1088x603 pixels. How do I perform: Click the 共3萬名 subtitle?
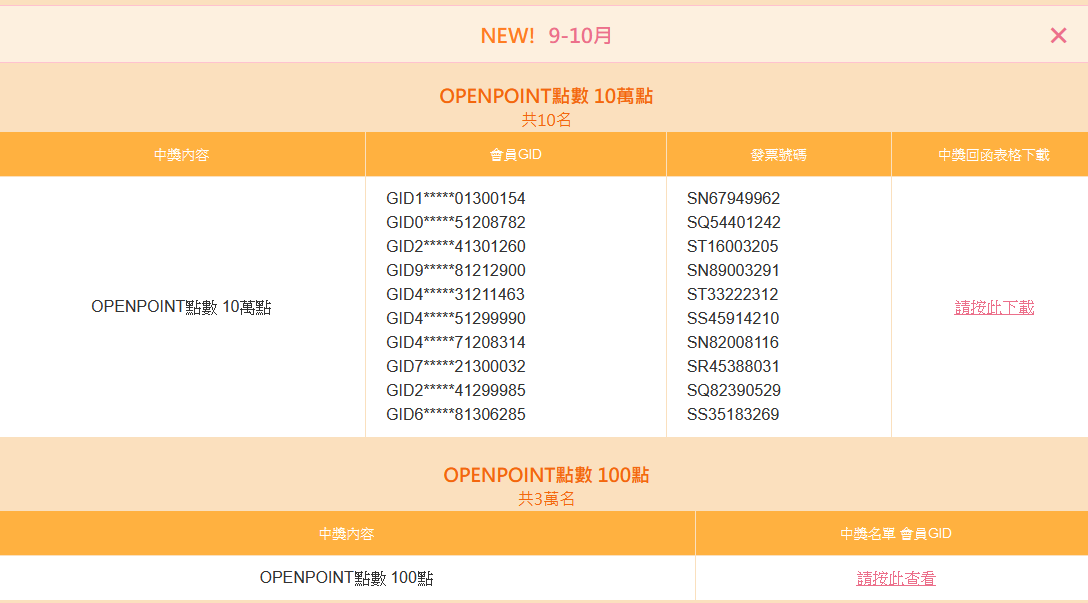point(546,499)
